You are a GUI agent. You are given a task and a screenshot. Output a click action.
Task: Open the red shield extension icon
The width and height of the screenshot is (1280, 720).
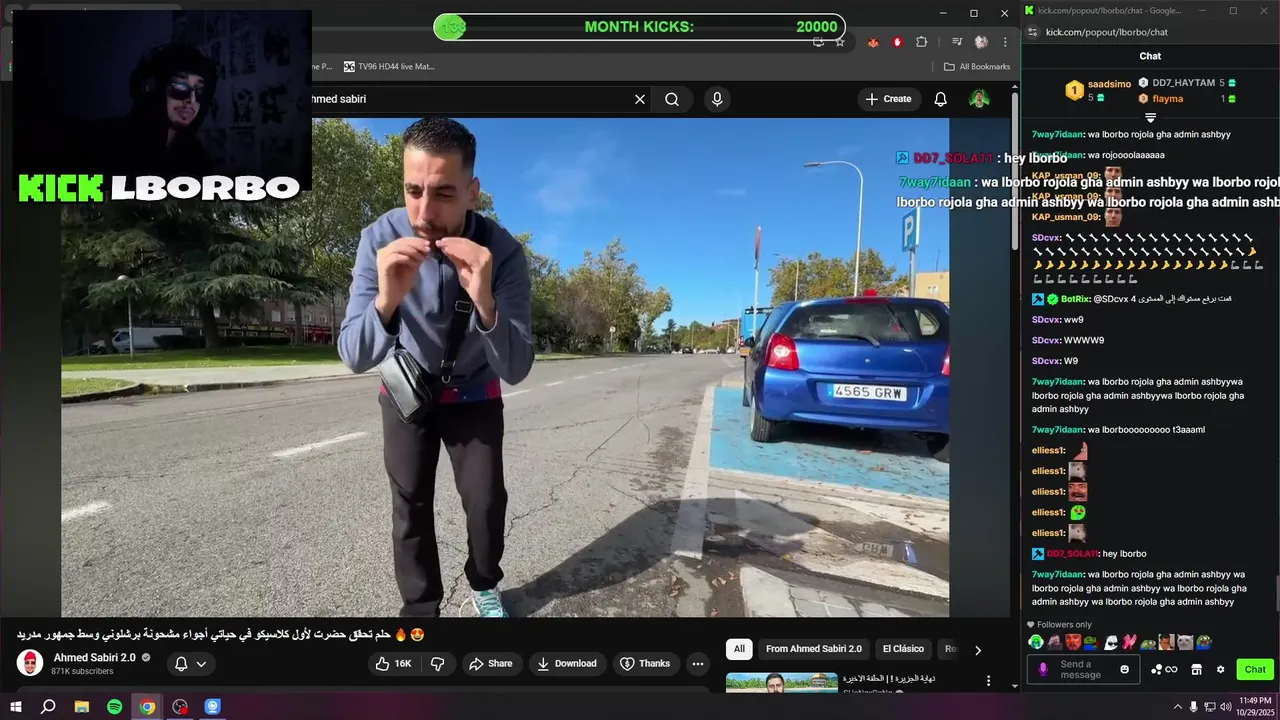point(897,42)
